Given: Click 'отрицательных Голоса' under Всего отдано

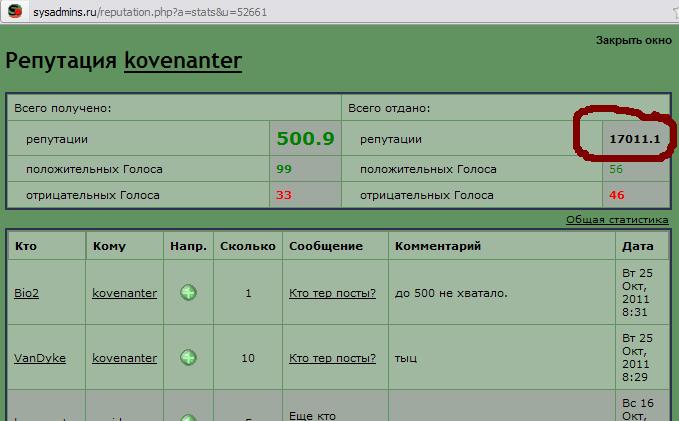Looking at the screenshot, I should (427, 195).
